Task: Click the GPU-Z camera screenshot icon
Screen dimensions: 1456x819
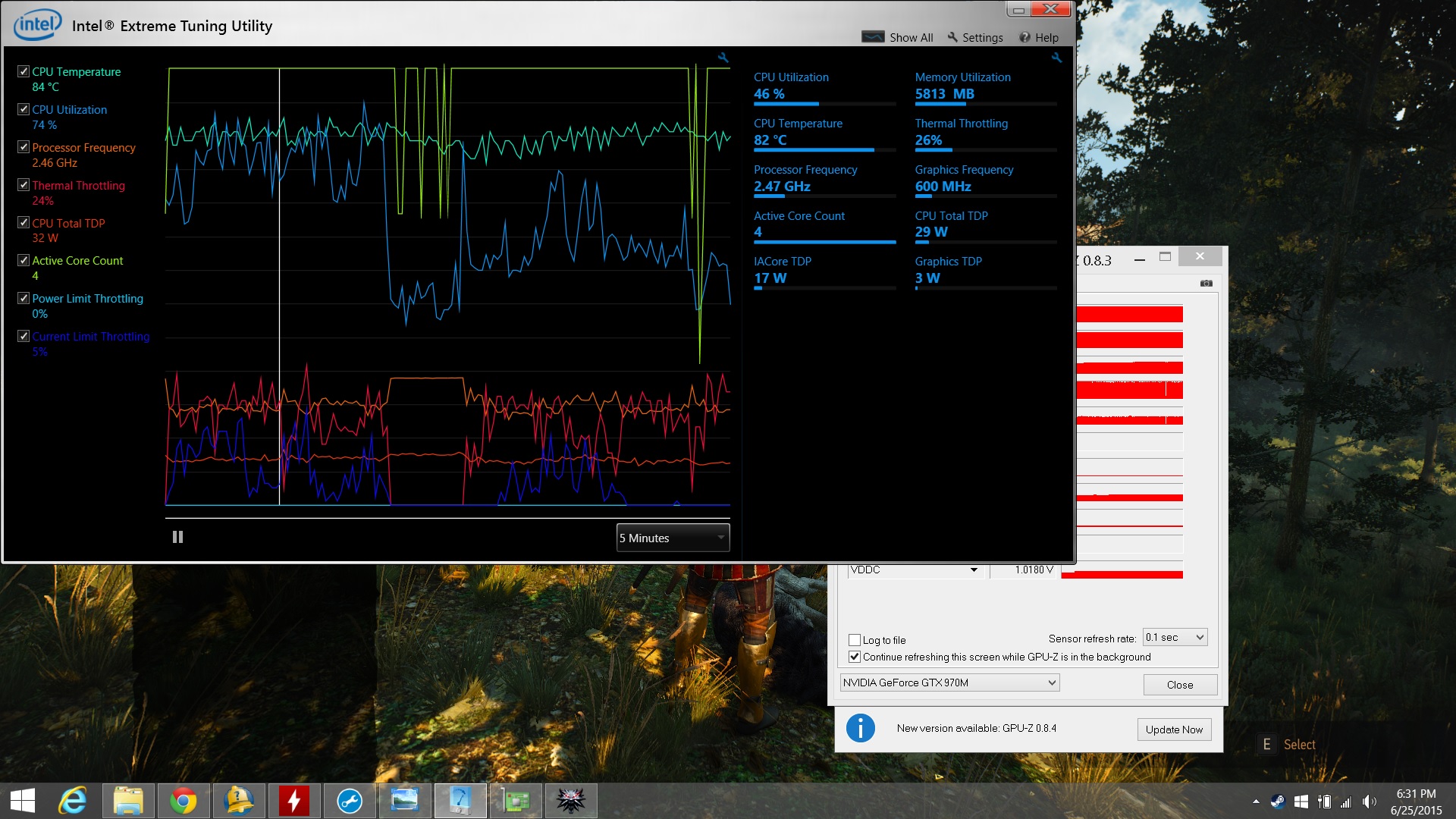Action: click(1207, 284)
